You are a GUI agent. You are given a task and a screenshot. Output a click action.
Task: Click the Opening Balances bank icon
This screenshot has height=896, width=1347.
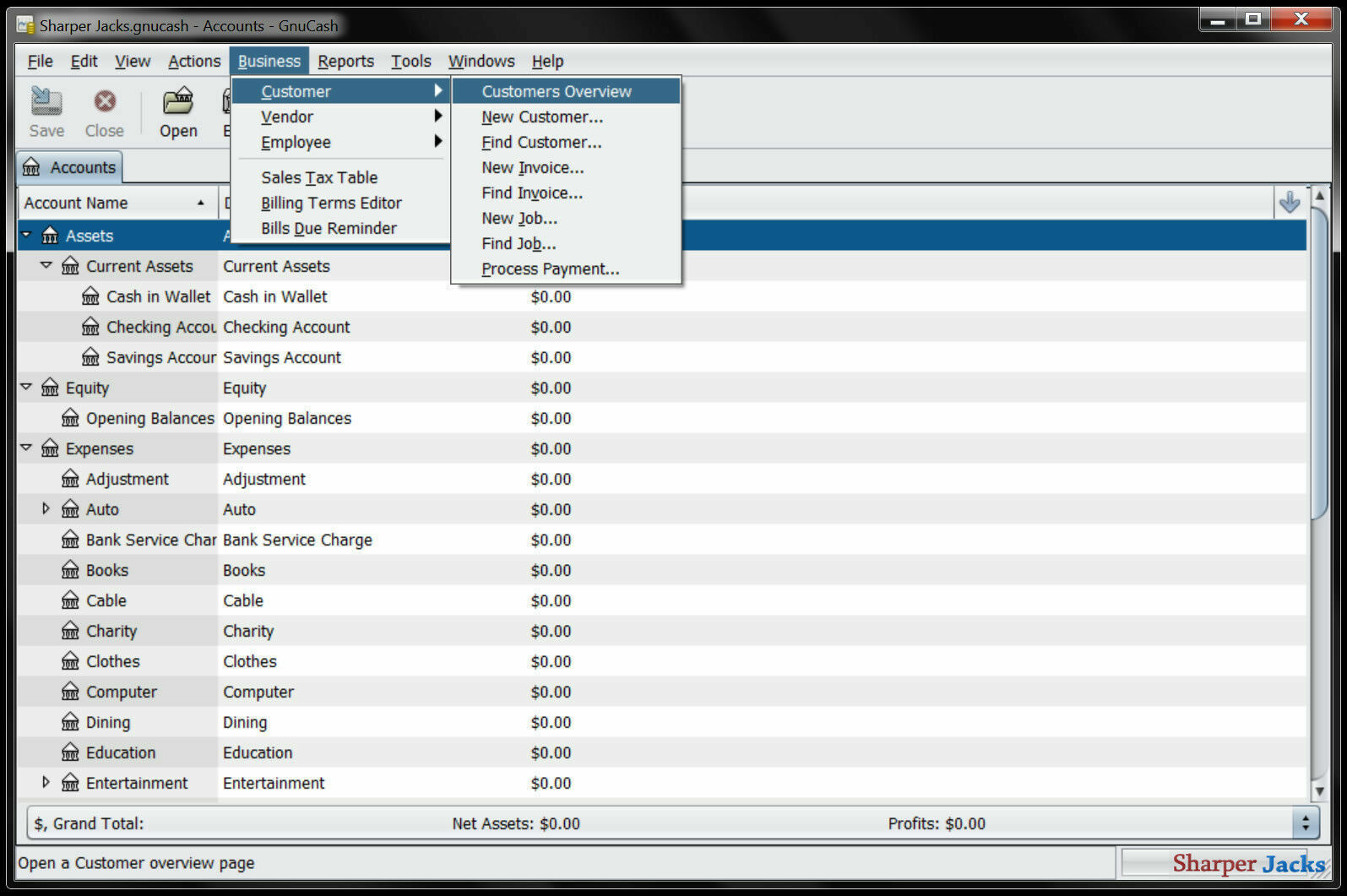(x=70, y=418)
